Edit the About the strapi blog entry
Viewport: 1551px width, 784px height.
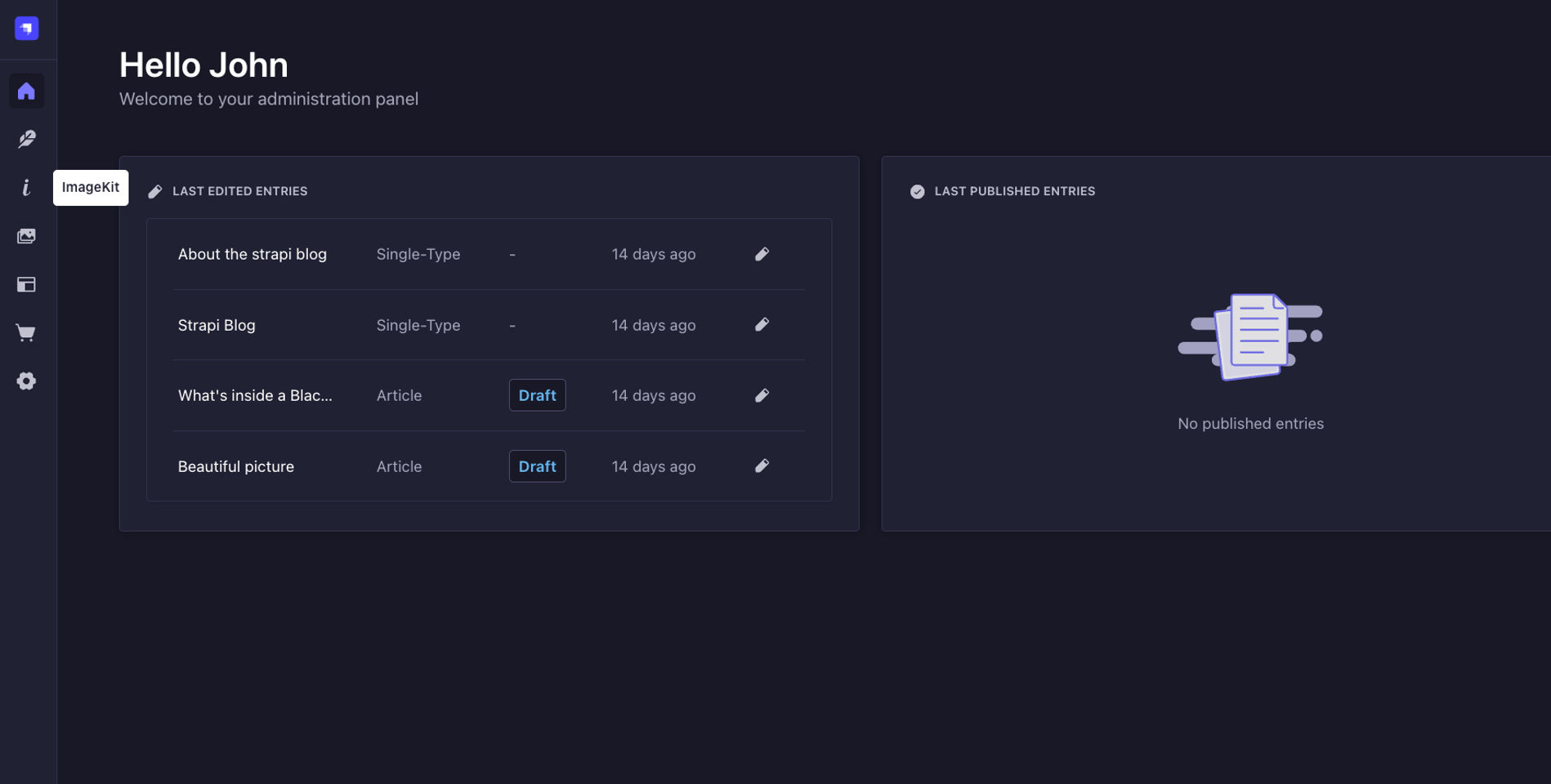[x=762, y=254]
